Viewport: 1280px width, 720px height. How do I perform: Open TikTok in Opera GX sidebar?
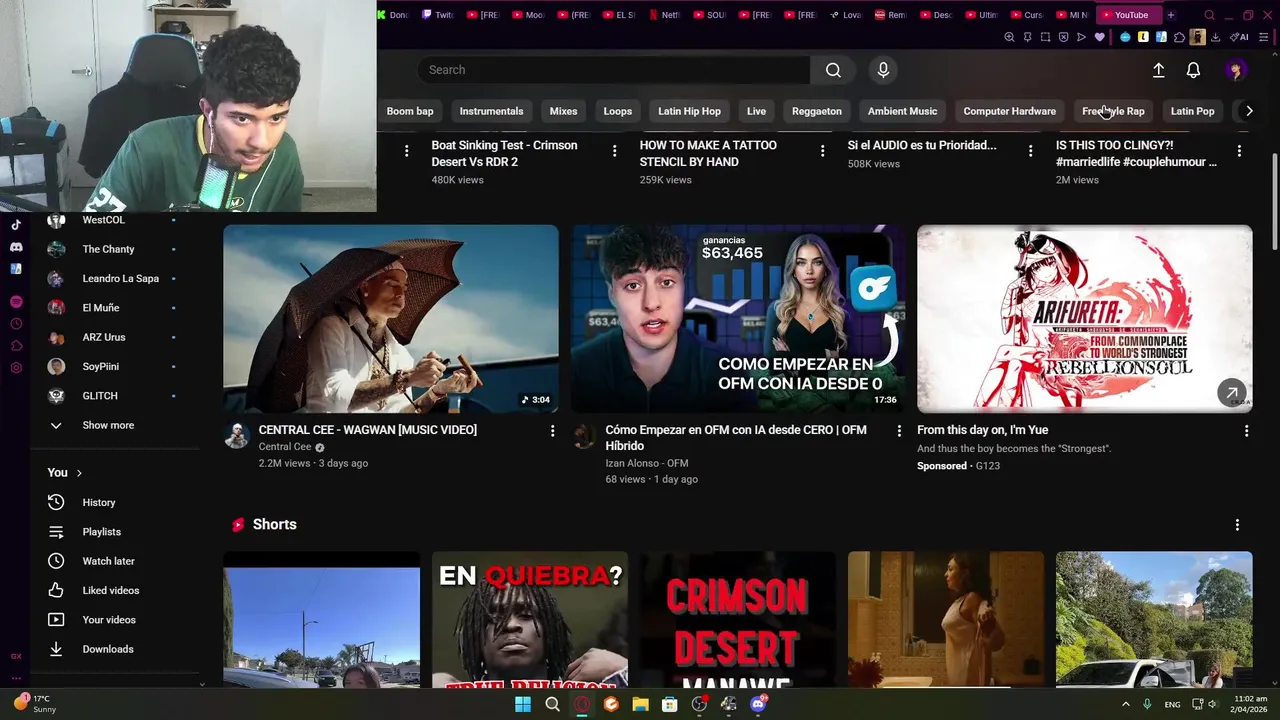(16, 225)
